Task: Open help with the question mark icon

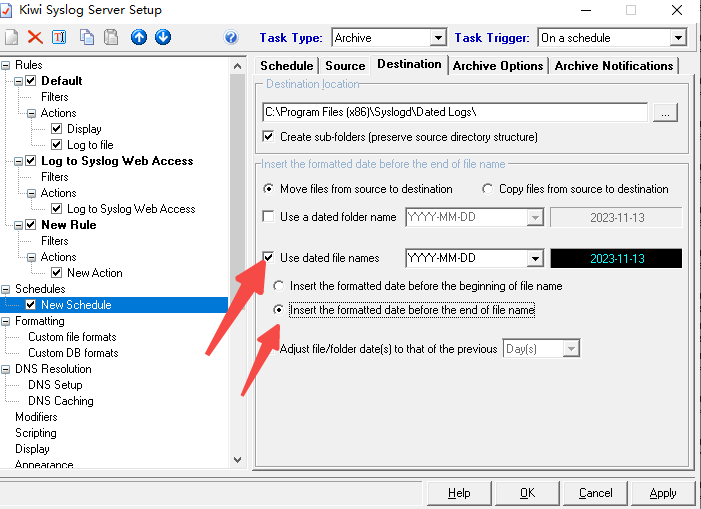Action: [x=231, y=37]
